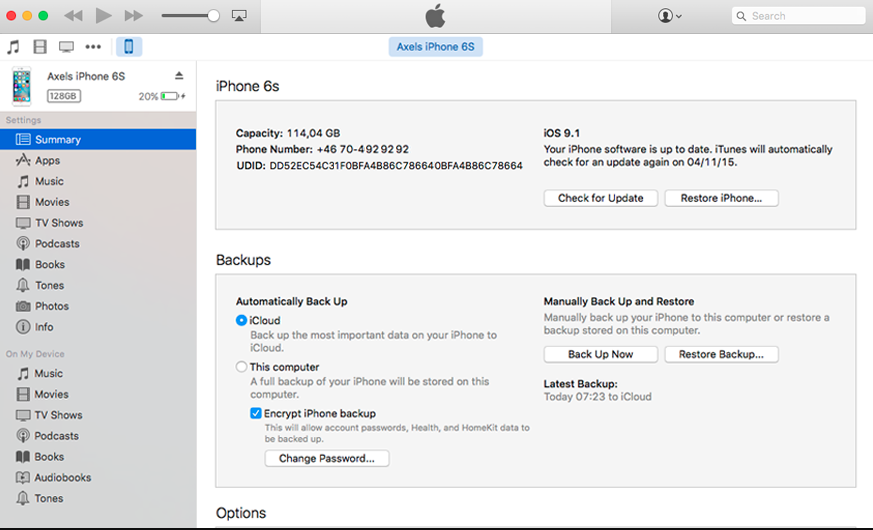This screenshot has width=873, height=530.
Task: Select Summary in the Settings sidebar
Action: [98, 139]
